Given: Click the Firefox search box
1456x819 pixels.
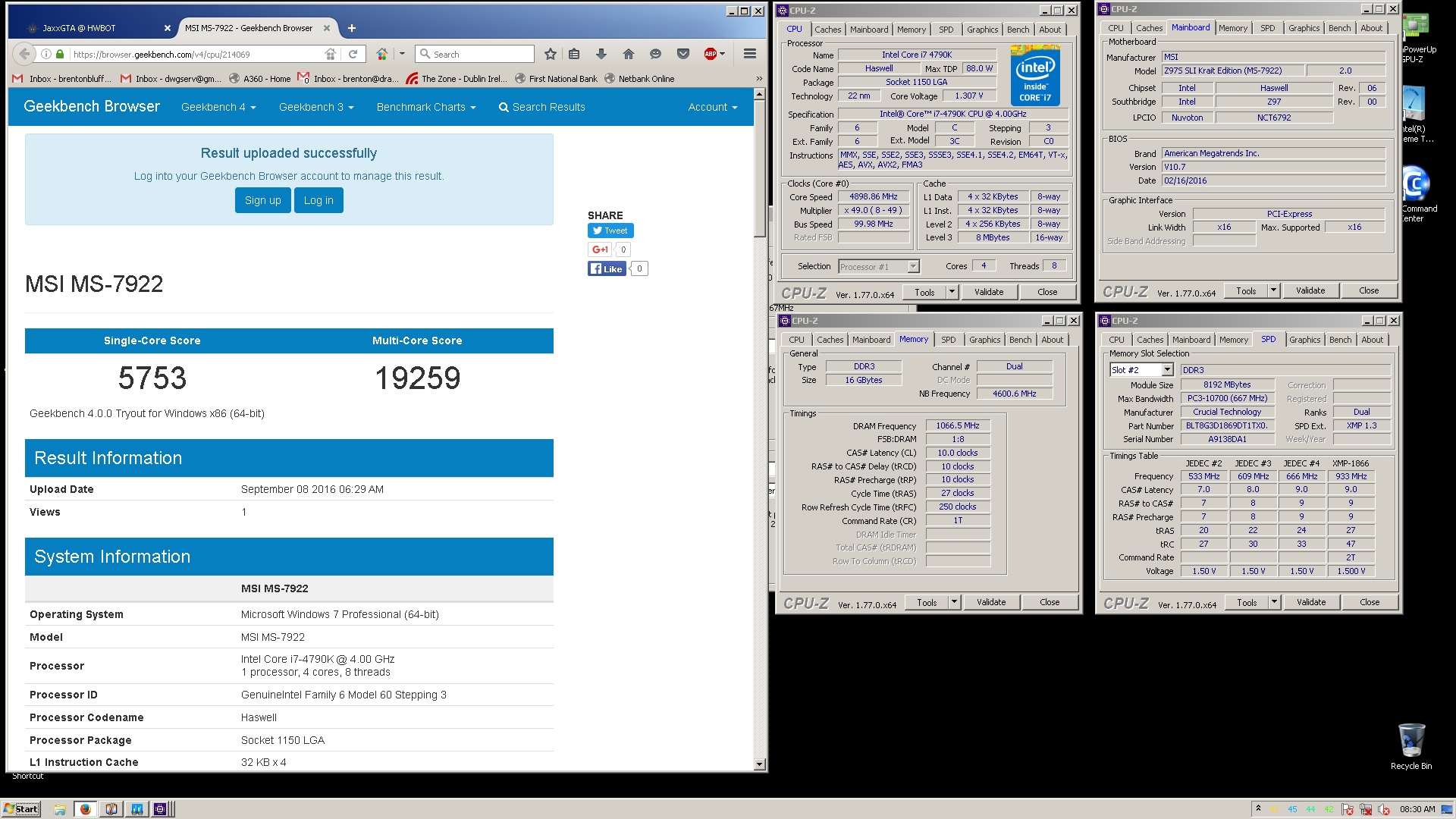Looking at the screenshot, I should (x=475, y=55).
